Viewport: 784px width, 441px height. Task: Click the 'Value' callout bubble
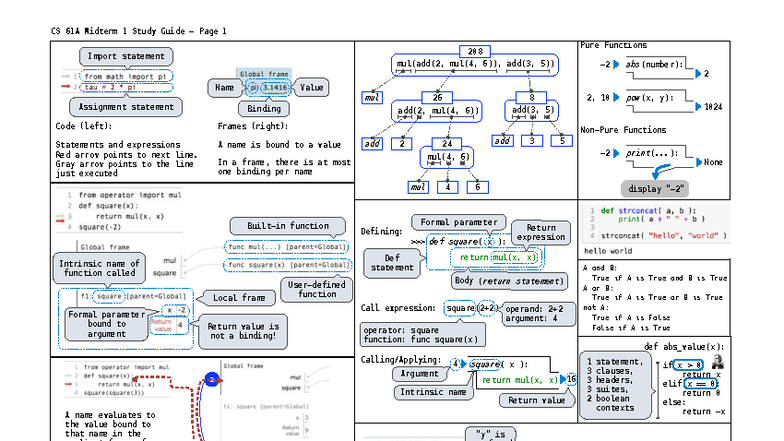pos(312,88)
